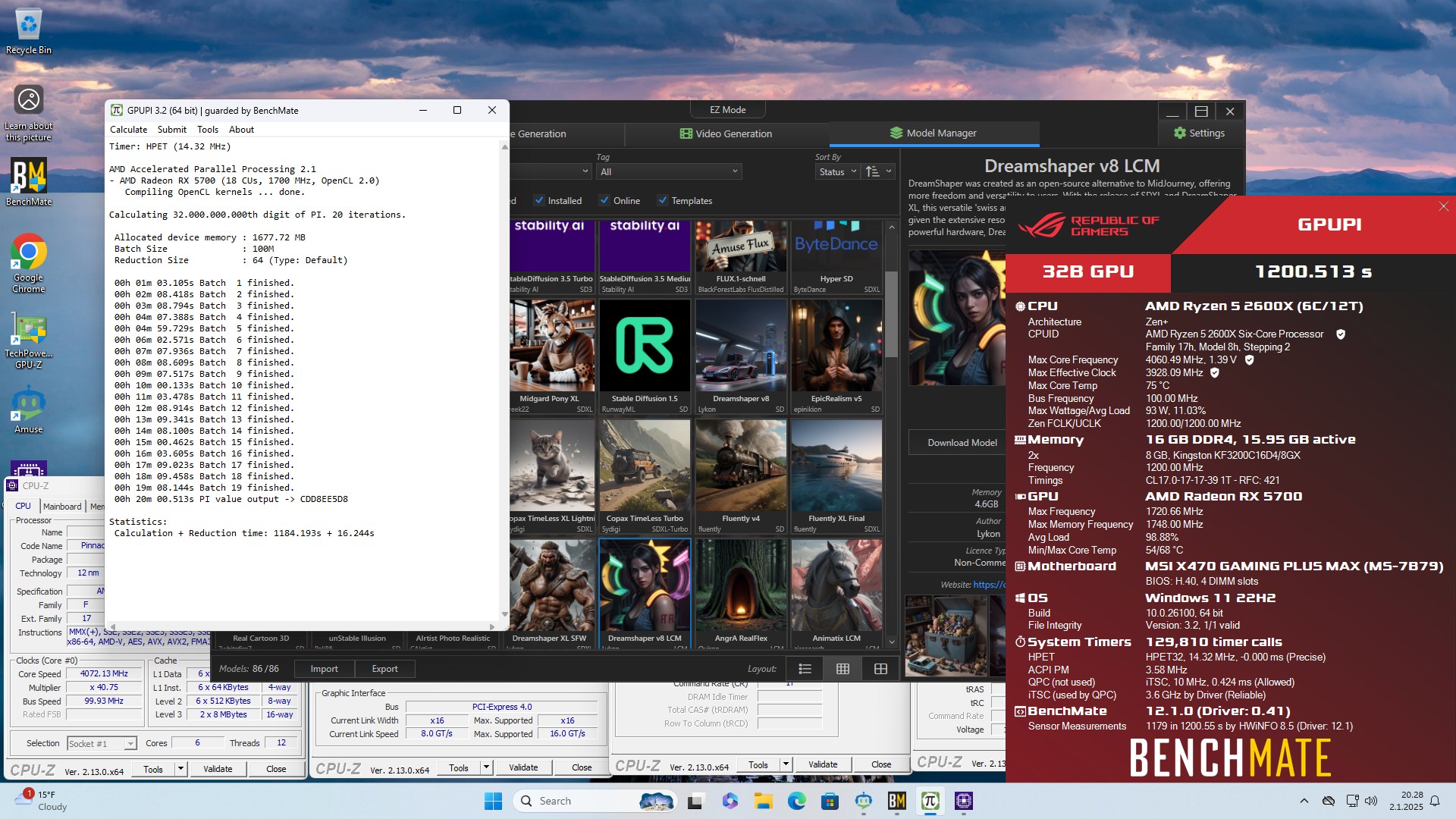Open the About menu in GPUPI
This screenshot has width=1456, height=819.
(242, 130)
